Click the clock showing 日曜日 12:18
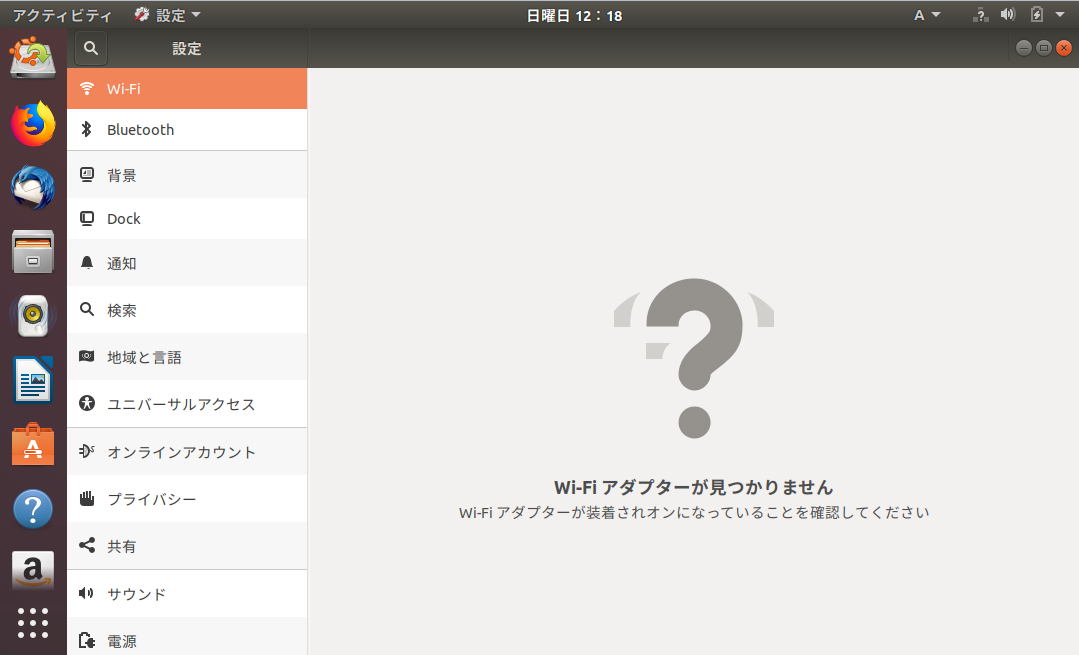Viewport: 1079px width, 655px height. (574, 15)
